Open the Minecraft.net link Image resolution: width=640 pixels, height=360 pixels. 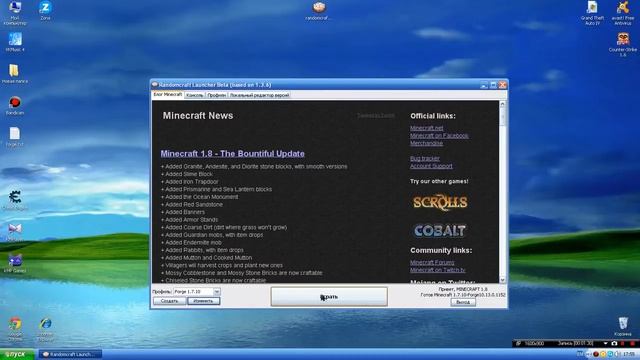[x=427, y=128]
